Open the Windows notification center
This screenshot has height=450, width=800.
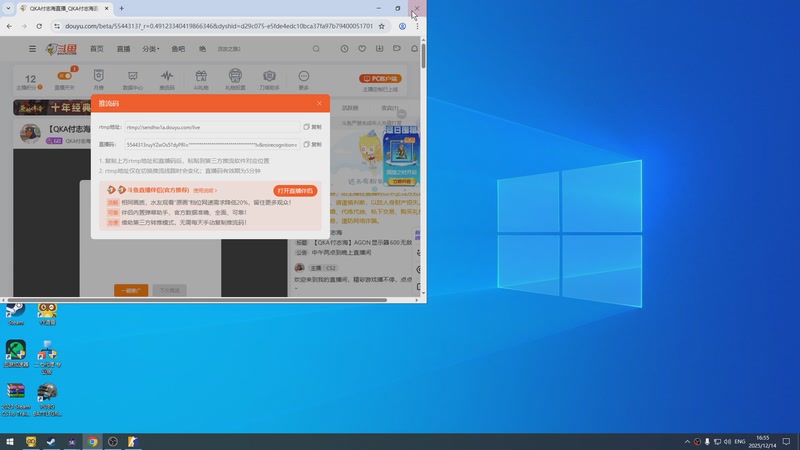coord(786,442)
